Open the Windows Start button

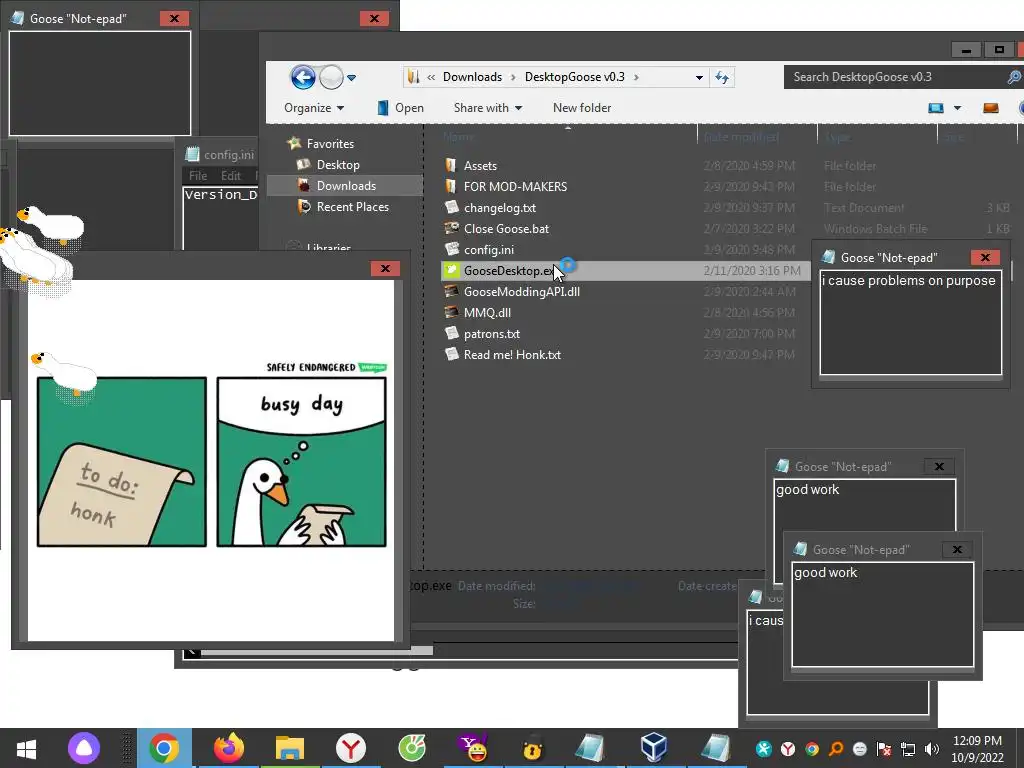point(27,748)
